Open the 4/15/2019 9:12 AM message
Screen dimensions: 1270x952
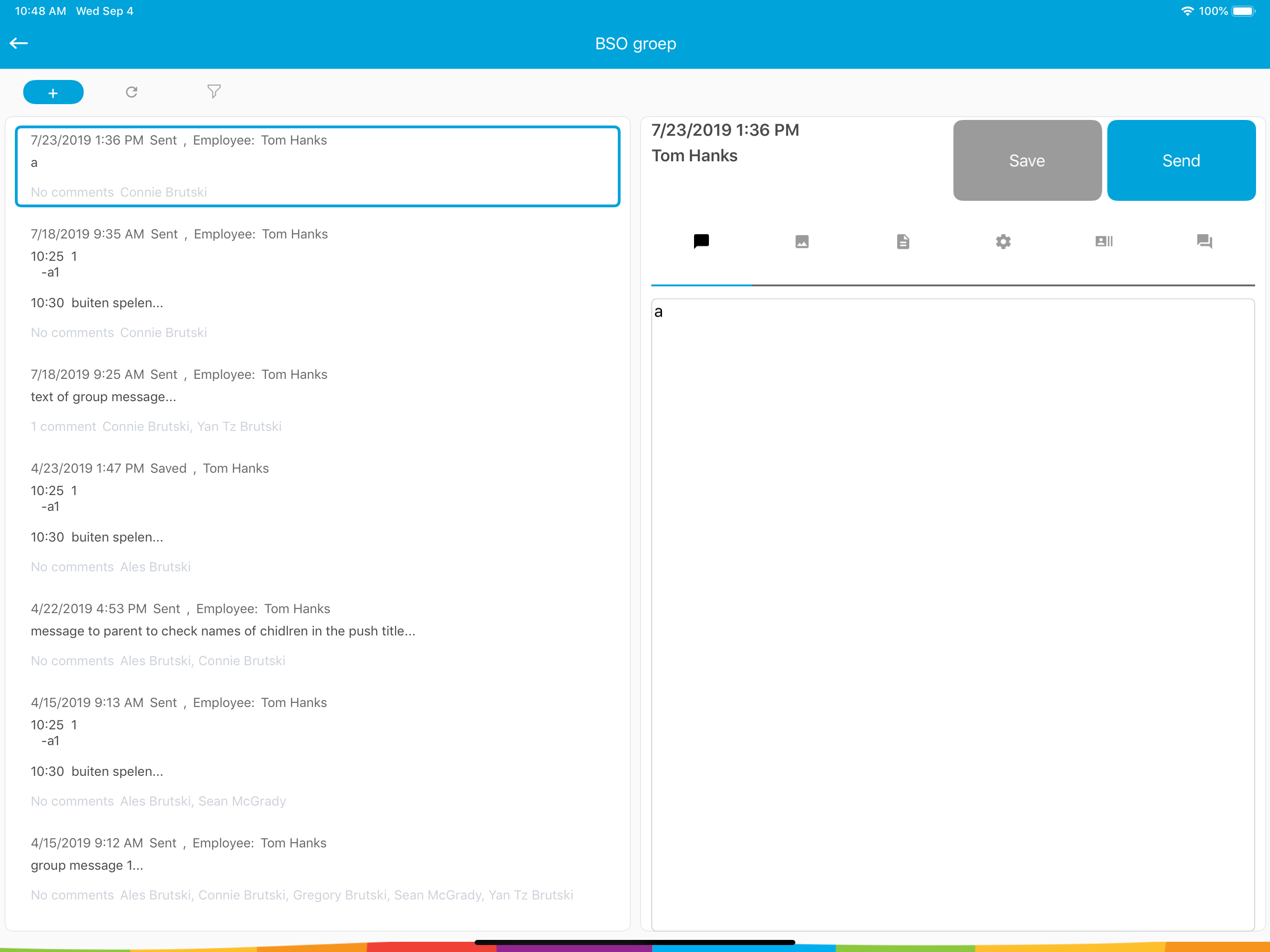click(x=317, y=869)
